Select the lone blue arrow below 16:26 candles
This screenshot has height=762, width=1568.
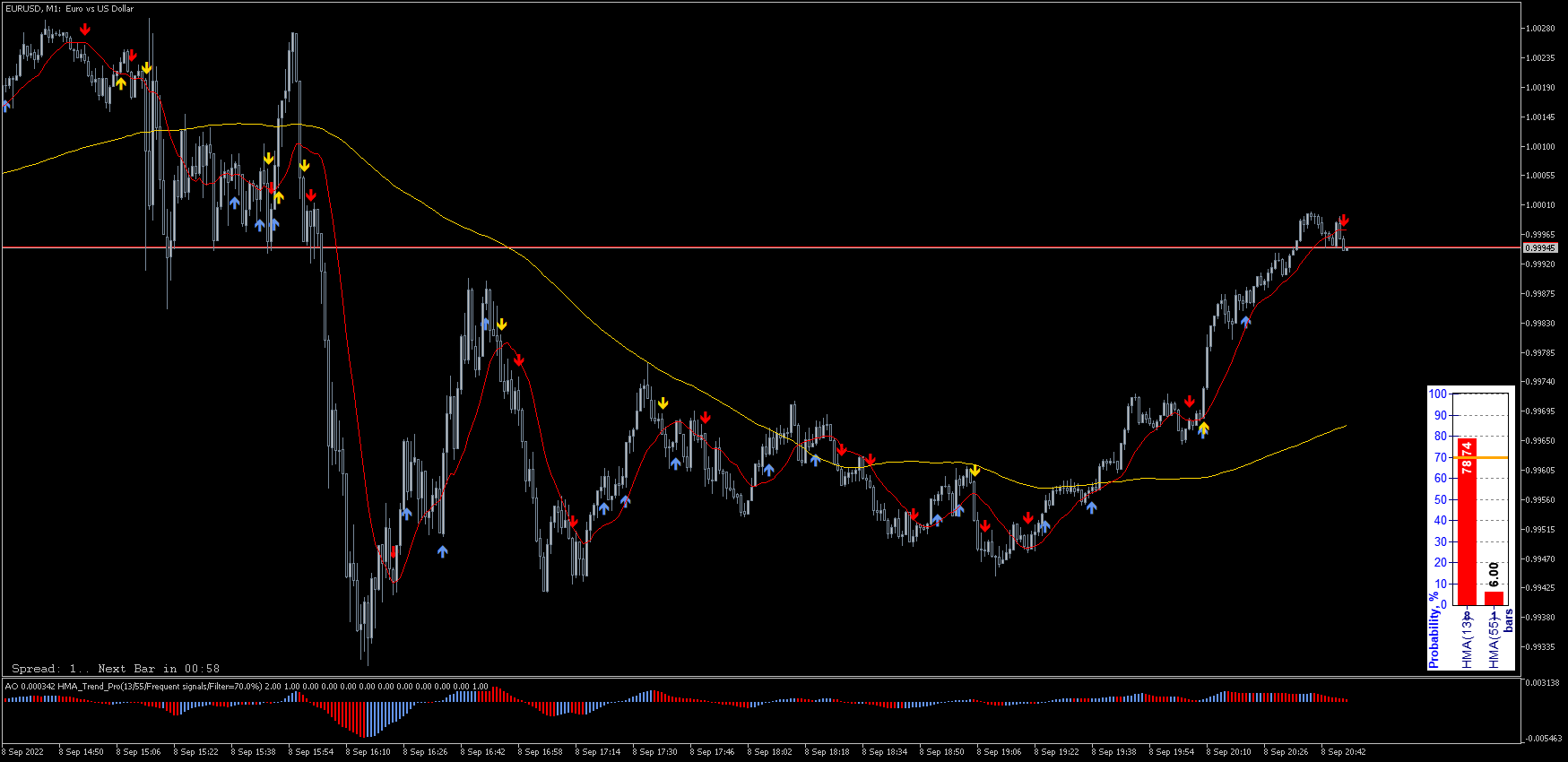pos(442,552)
